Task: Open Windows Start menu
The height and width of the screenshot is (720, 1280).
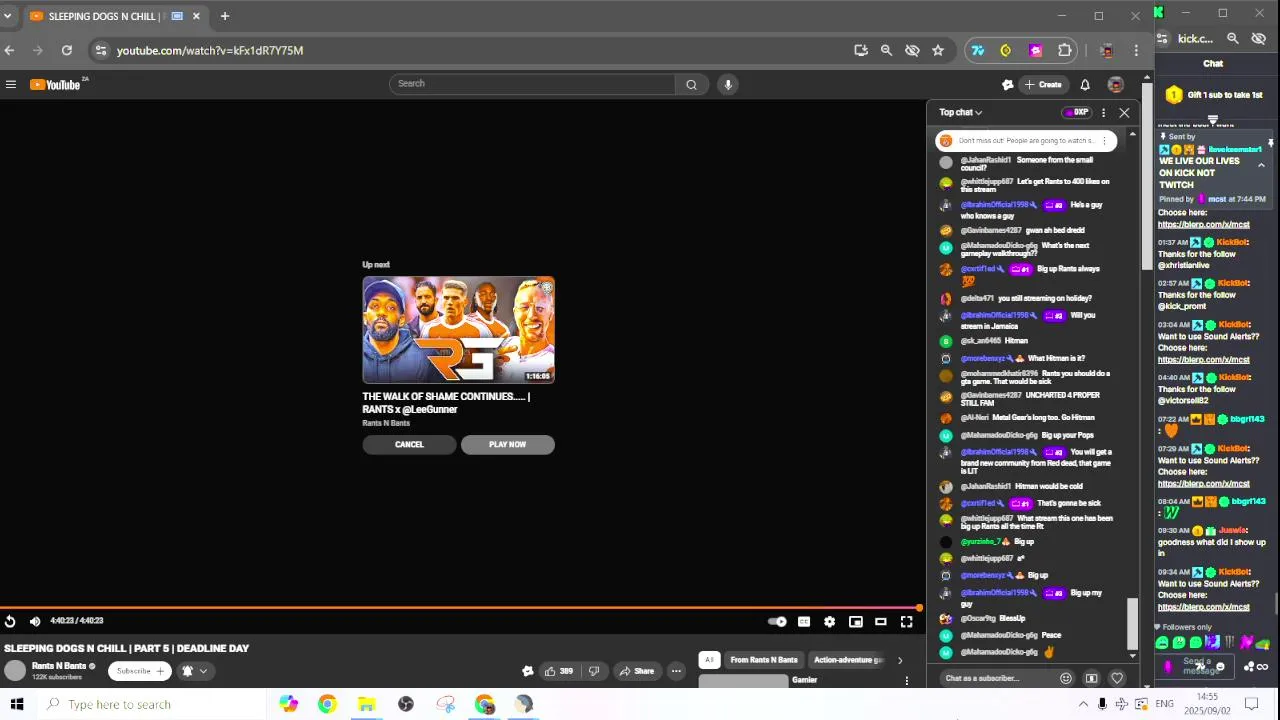Action: (x=17, y=704)
